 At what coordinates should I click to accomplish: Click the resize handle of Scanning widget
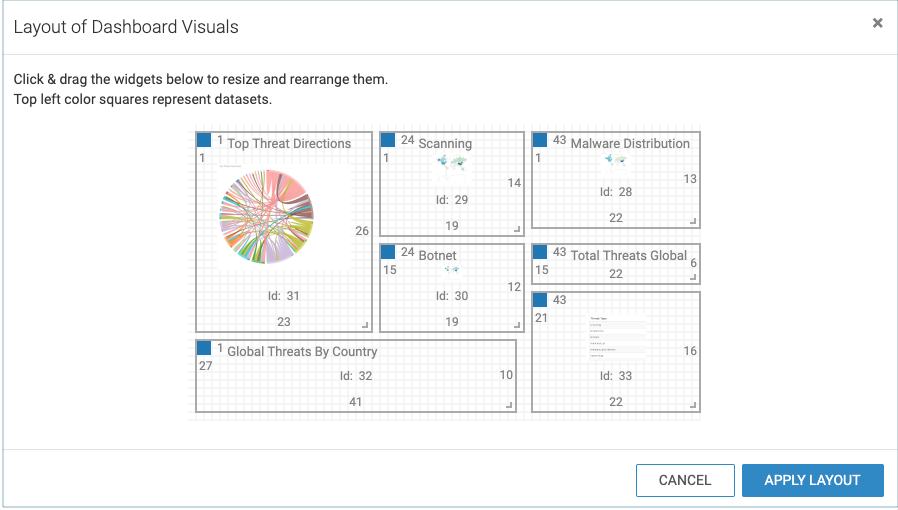517,228
